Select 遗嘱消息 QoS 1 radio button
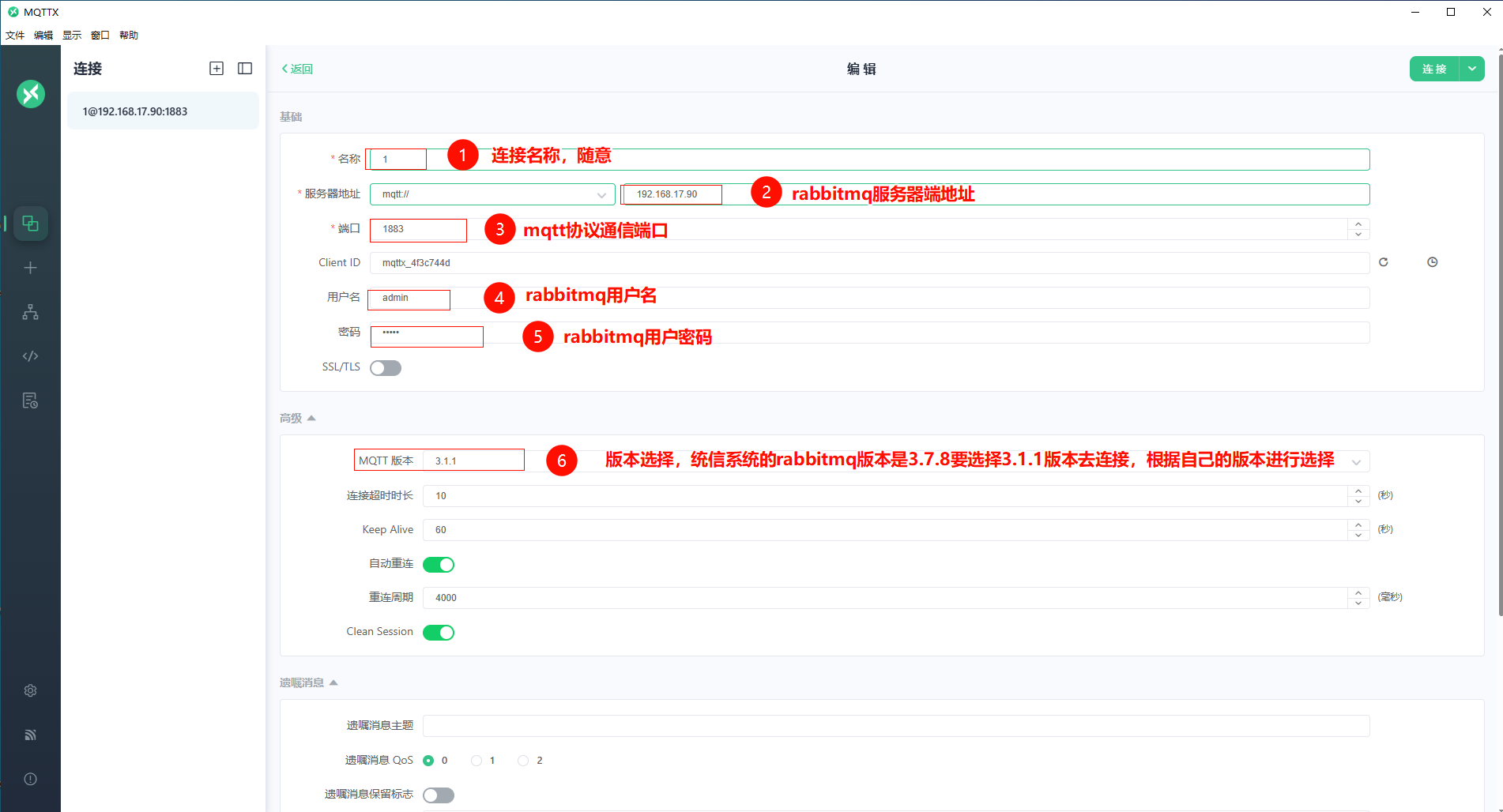The width and height of the screenshot is (1503, 812). [477, 761]
